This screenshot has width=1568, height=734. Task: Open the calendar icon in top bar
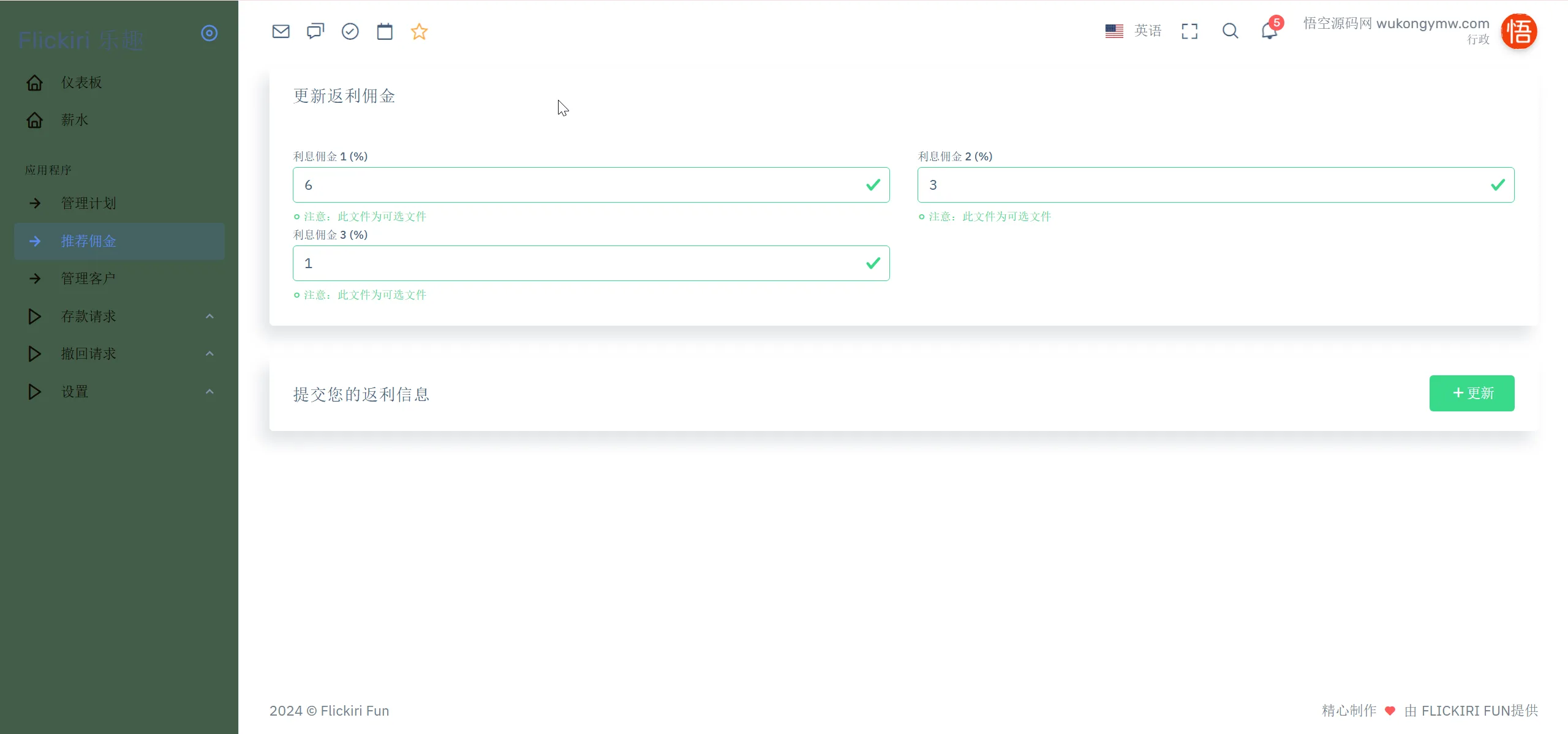pos(385,31)
